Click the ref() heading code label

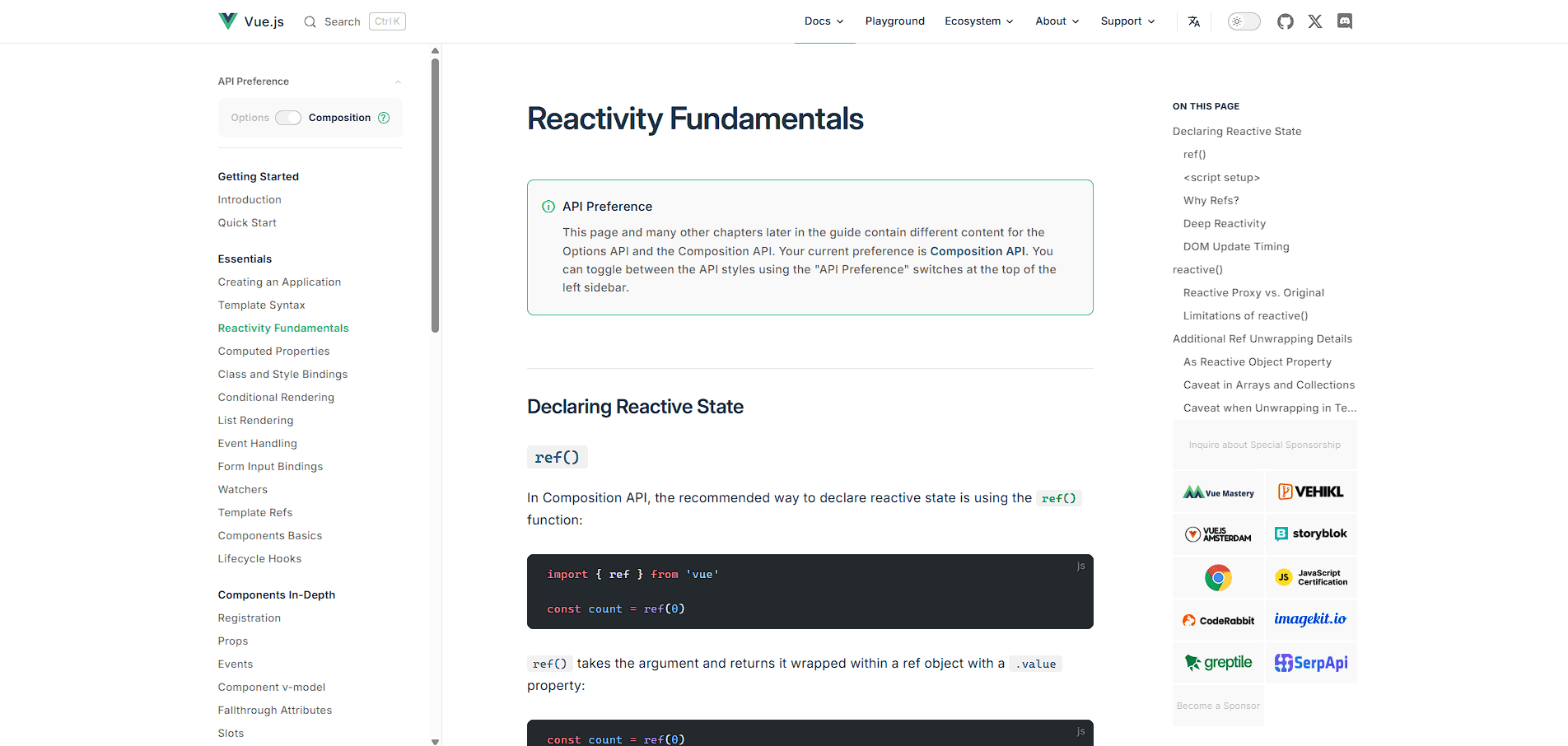[x=557, y=457]
